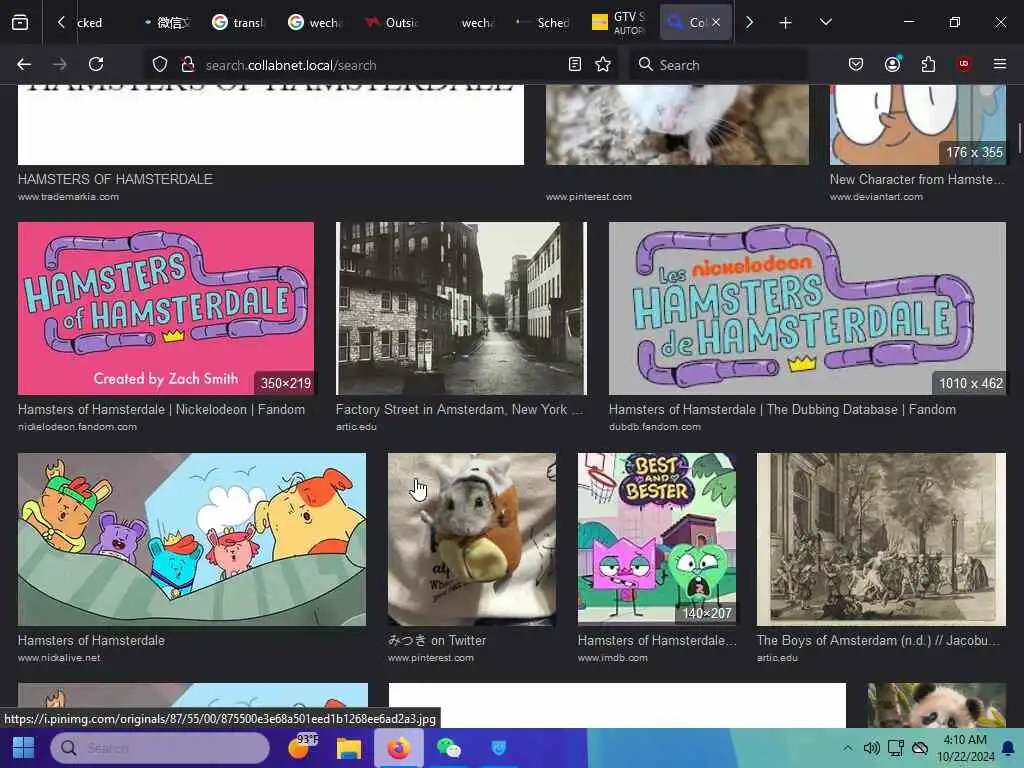Reload the current page
This screenshot has width=1024, height=768.
[x=96, y=65]
